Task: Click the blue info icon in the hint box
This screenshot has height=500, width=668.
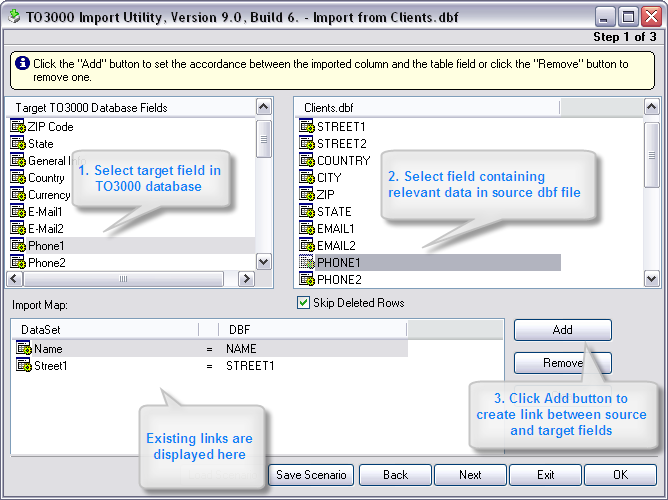Action: click(22, 63)
